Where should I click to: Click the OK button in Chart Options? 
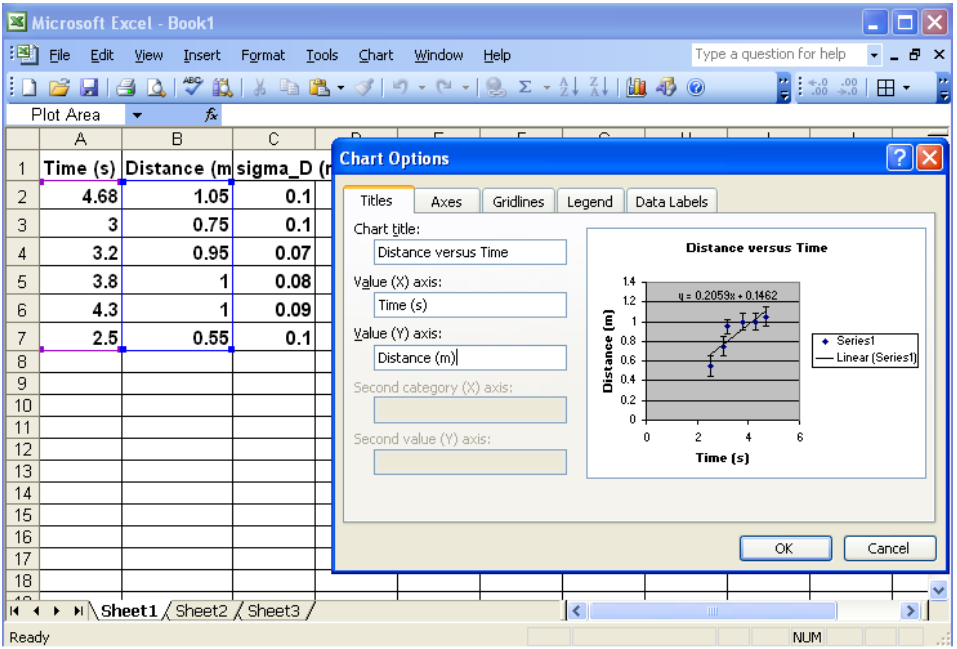point(785,548)
